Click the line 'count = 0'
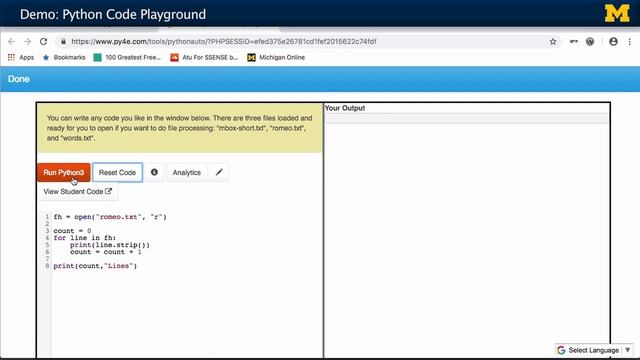 pyautogui.click(x=72, y=231)
